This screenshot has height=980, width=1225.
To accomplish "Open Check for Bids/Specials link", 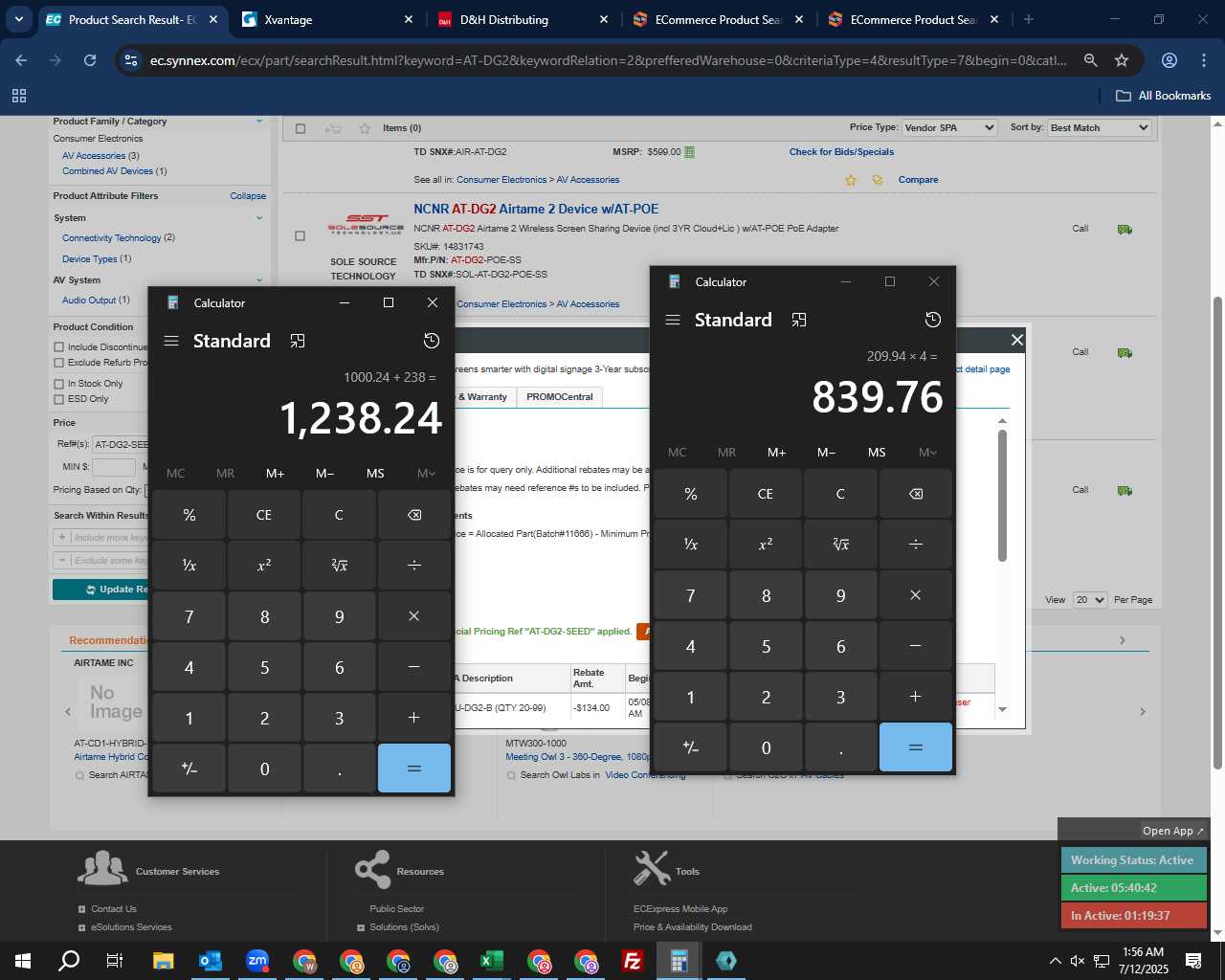I will 841,152.
